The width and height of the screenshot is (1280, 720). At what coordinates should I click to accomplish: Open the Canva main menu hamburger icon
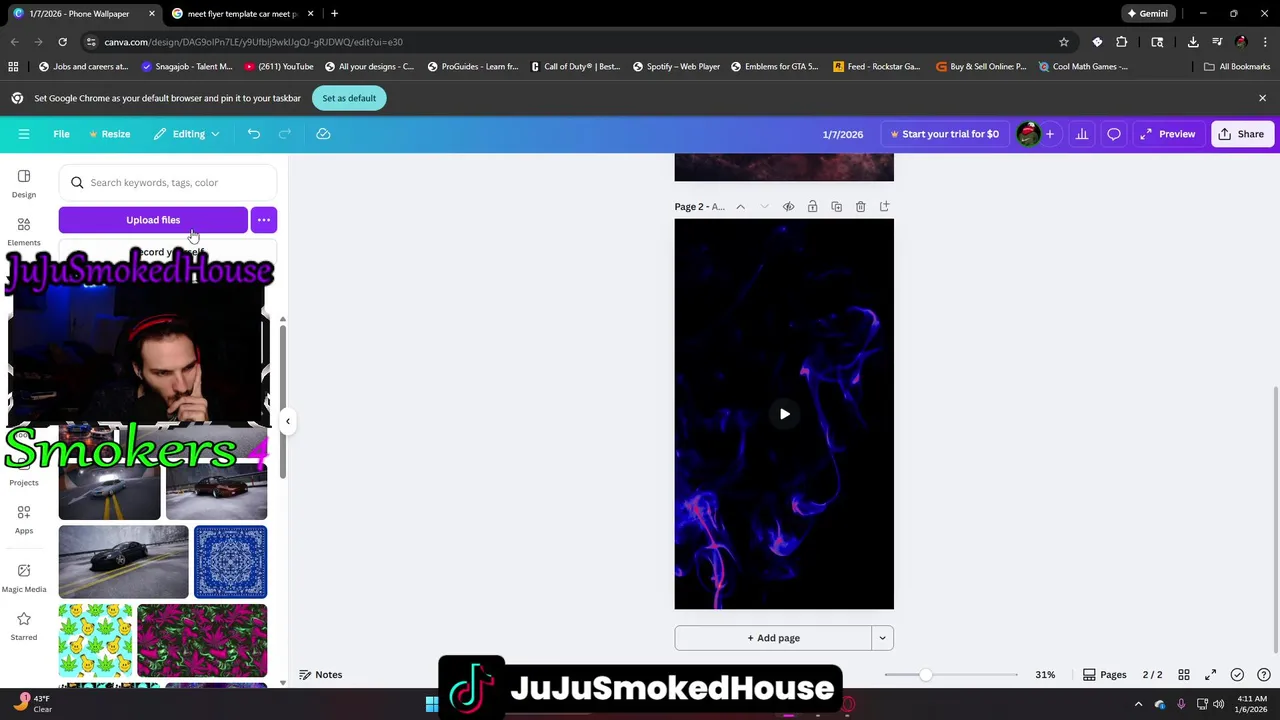coord(24,134)
